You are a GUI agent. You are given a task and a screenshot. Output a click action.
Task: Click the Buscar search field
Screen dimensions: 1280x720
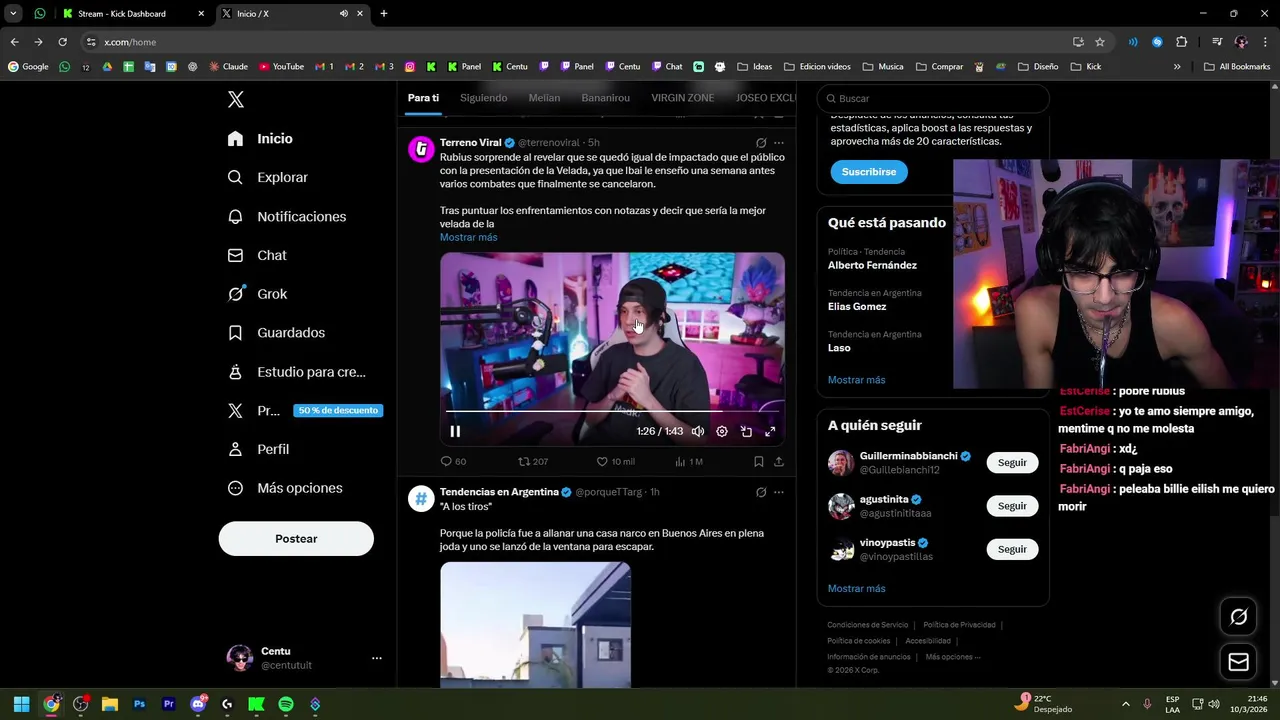(x=933, y=99)
